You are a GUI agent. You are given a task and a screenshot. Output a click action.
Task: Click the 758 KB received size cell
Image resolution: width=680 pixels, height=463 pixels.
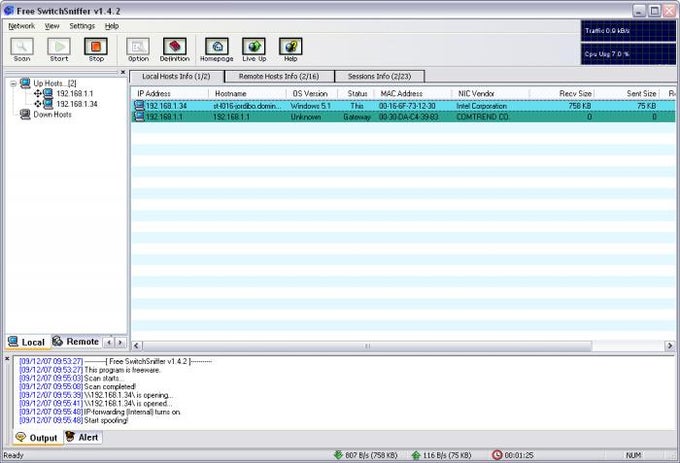[580, 106]
